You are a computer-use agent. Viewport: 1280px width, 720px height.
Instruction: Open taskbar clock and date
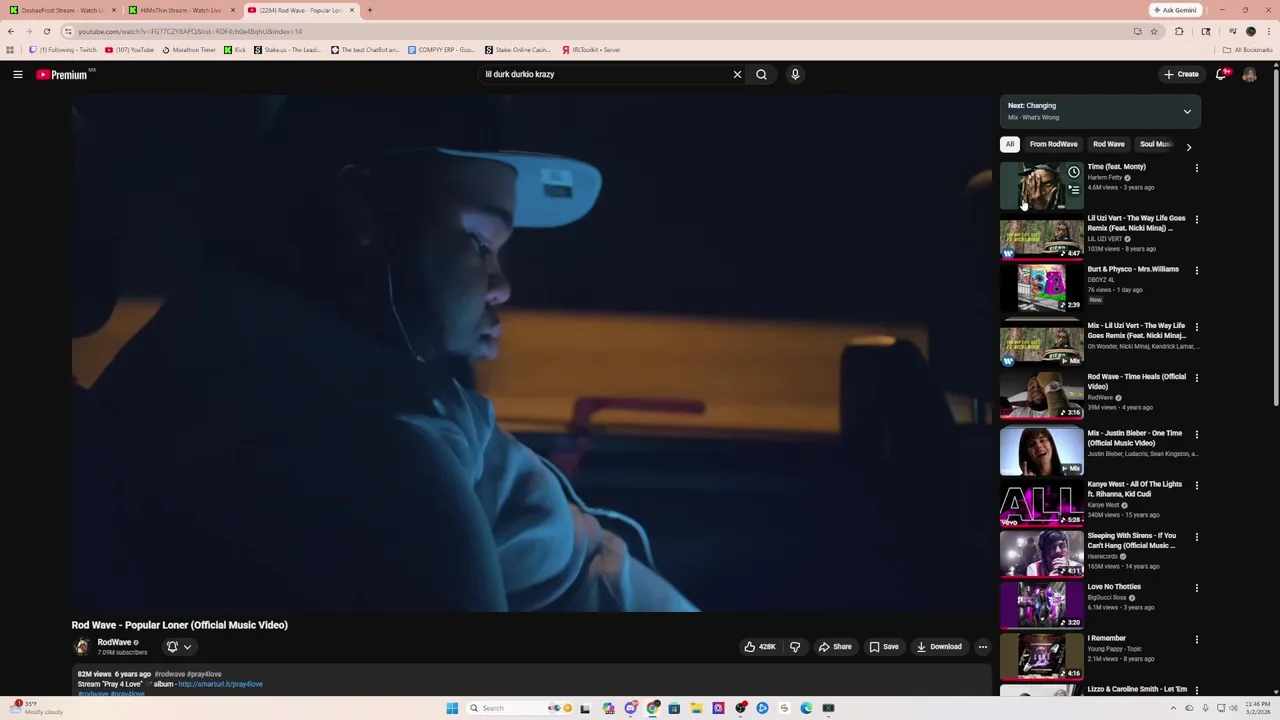point(1257,708)
